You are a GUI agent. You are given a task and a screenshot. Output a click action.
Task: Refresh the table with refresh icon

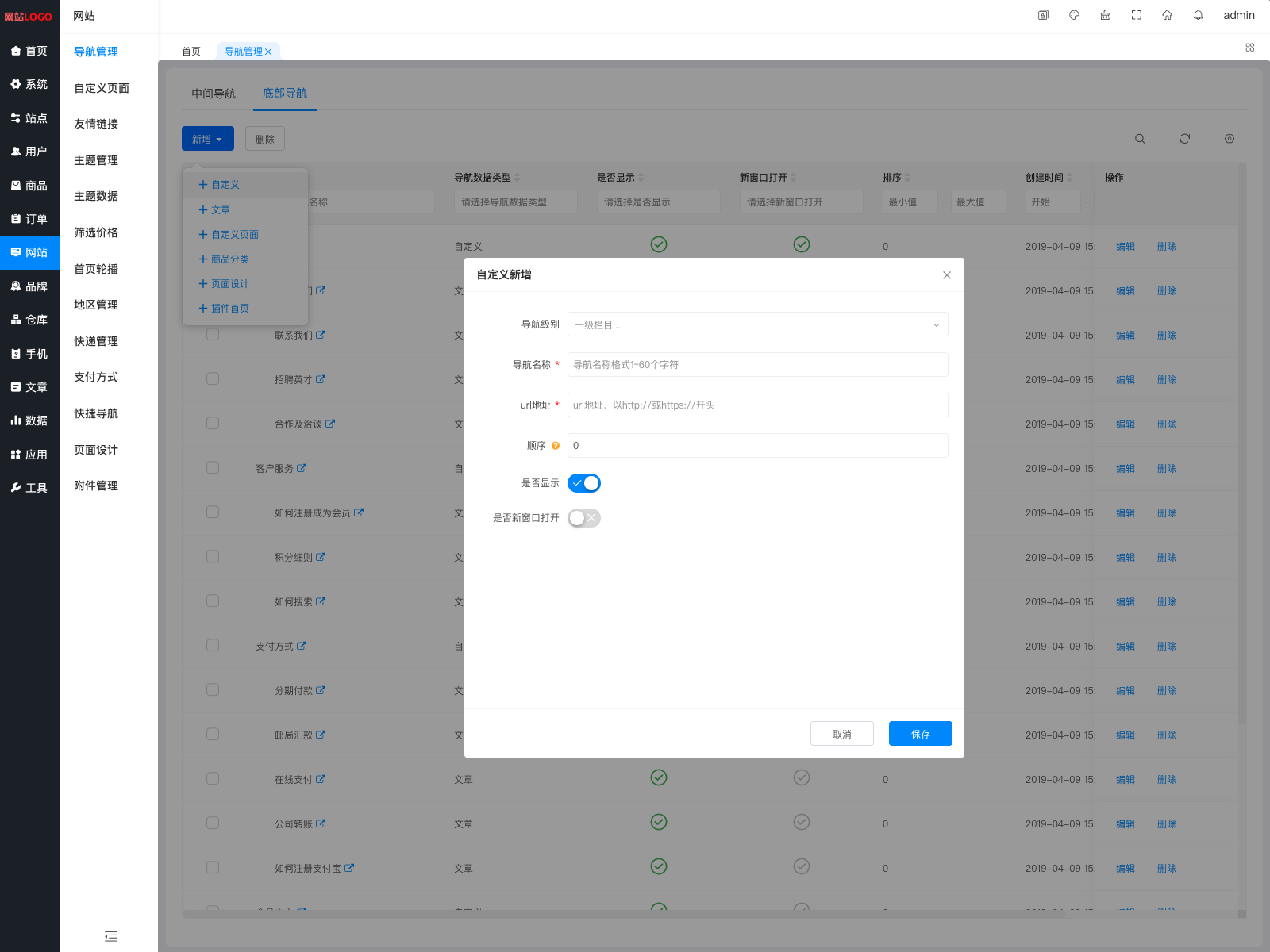(x=1184, y=139)
